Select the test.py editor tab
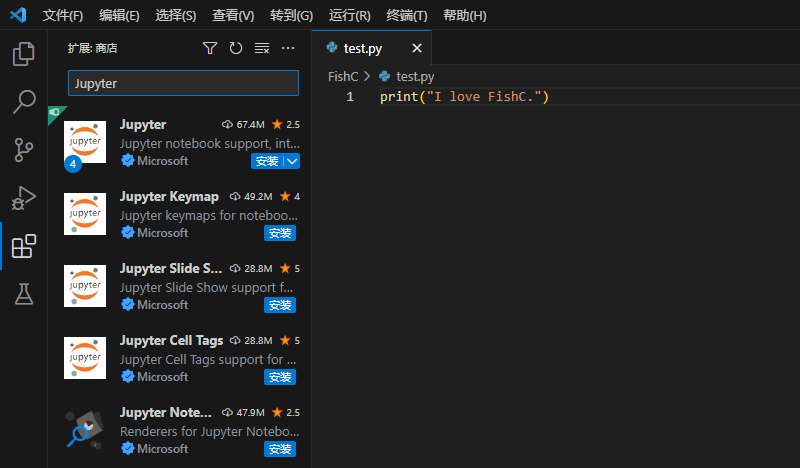This screenshot has height=468, width=800. 371,48
